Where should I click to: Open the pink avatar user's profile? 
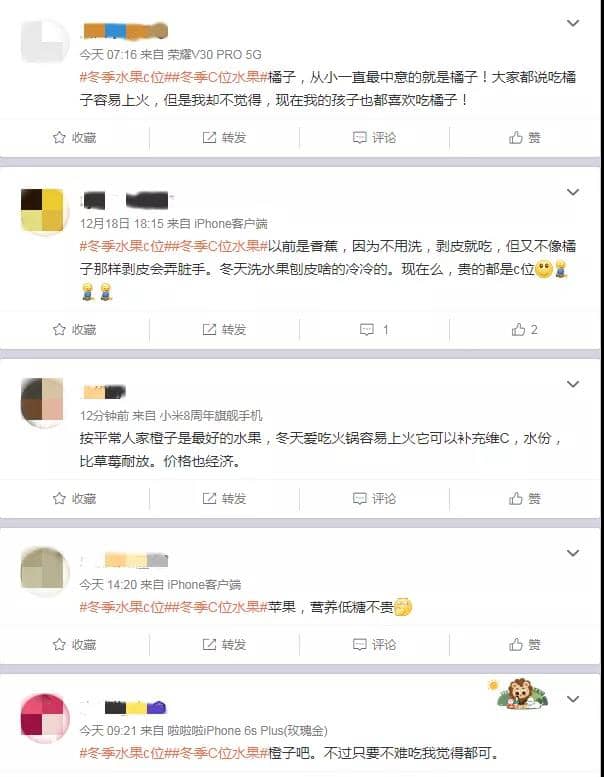click(x=44, y=718)
